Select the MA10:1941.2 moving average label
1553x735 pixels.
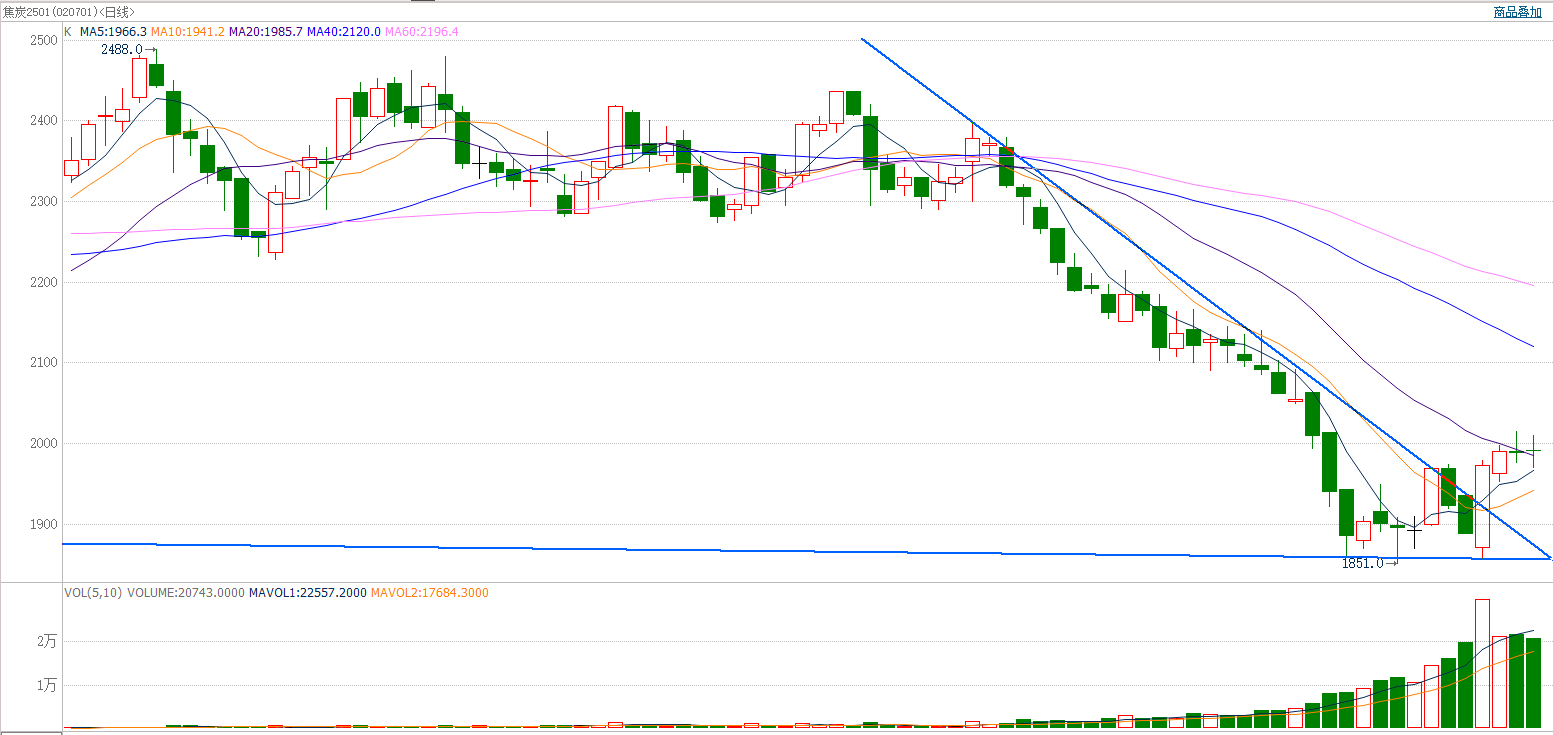(x=188, y=32)
